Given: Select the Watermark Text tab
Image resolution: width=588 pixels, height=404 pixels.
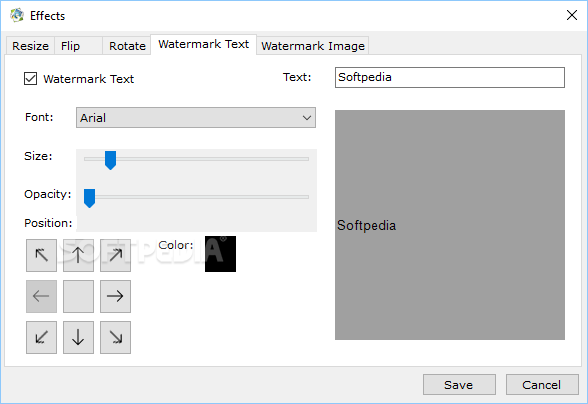Looking at the screenshot, I should click(x=204, y=44).
